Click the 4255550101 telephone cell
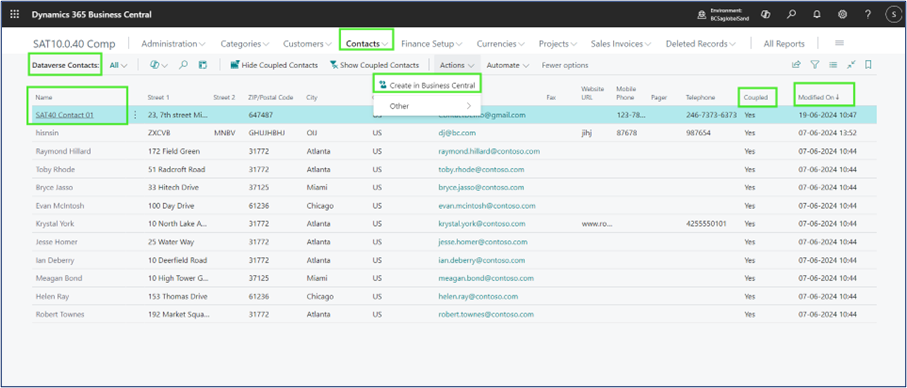907x388 pixels. 706,223
